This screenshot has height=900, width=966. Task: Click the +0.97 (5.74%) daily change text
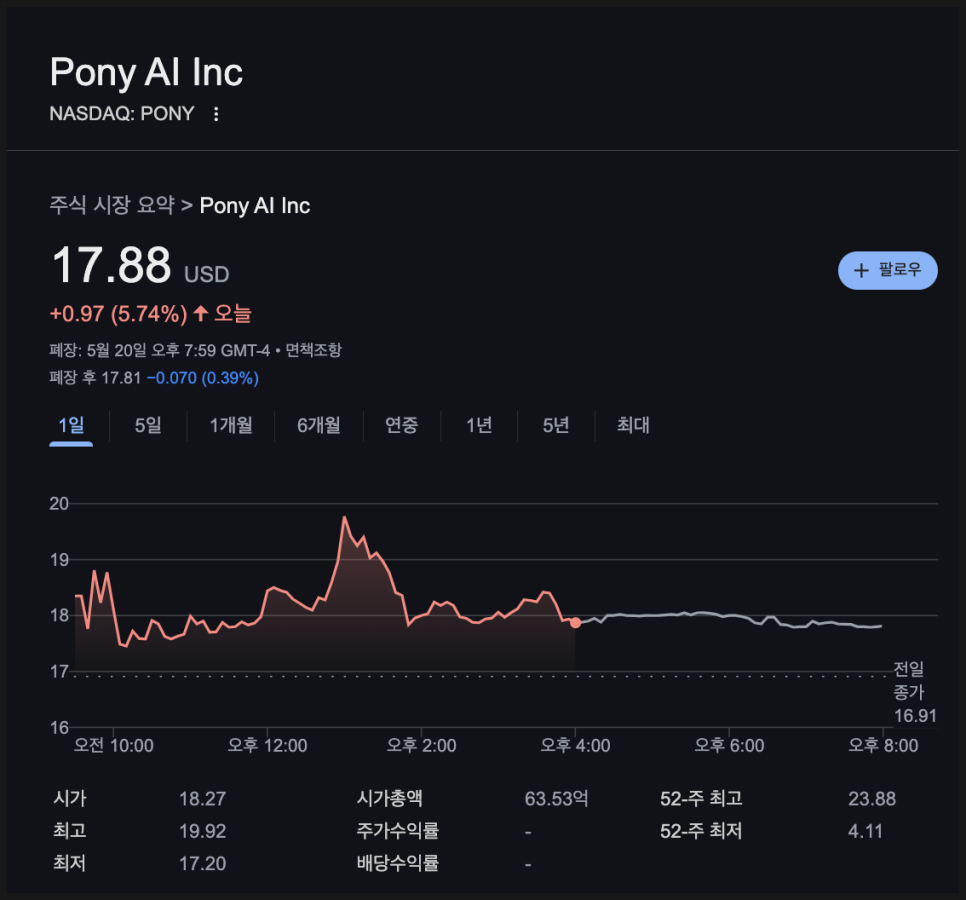[x=118, y=314]
